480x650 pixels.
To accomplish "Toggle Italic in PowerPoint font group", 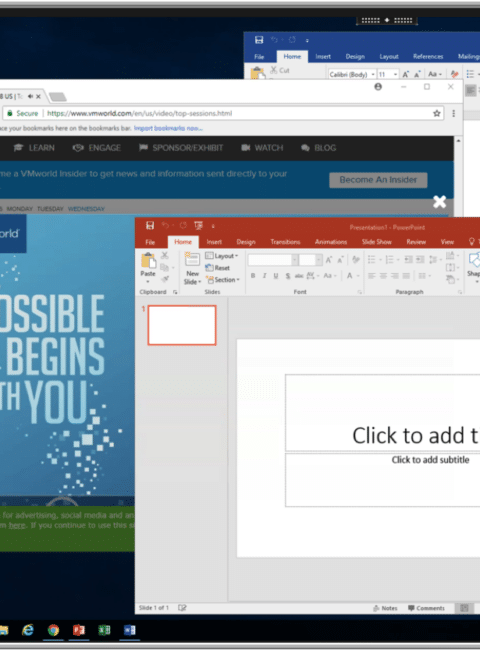I will [x=264, y=276].
